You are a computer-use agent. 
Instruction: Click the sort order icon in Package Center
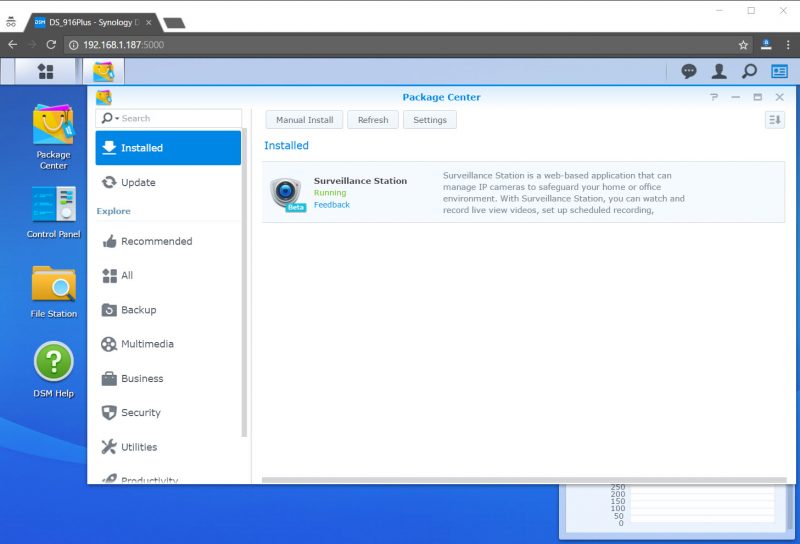(774, 120)
